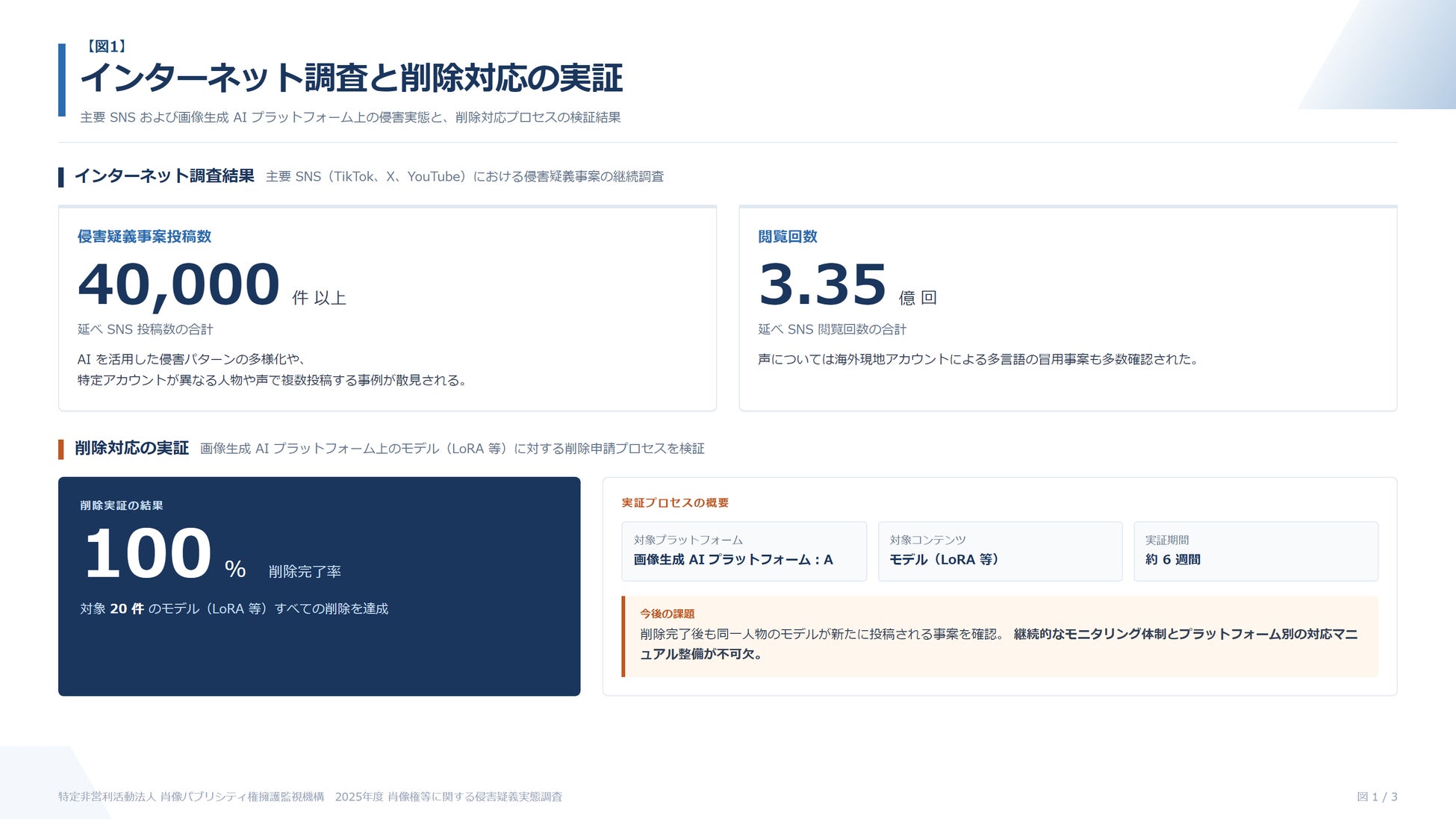
Task: Click the heading 実証プロセスの概要
Action: point(675,503)
